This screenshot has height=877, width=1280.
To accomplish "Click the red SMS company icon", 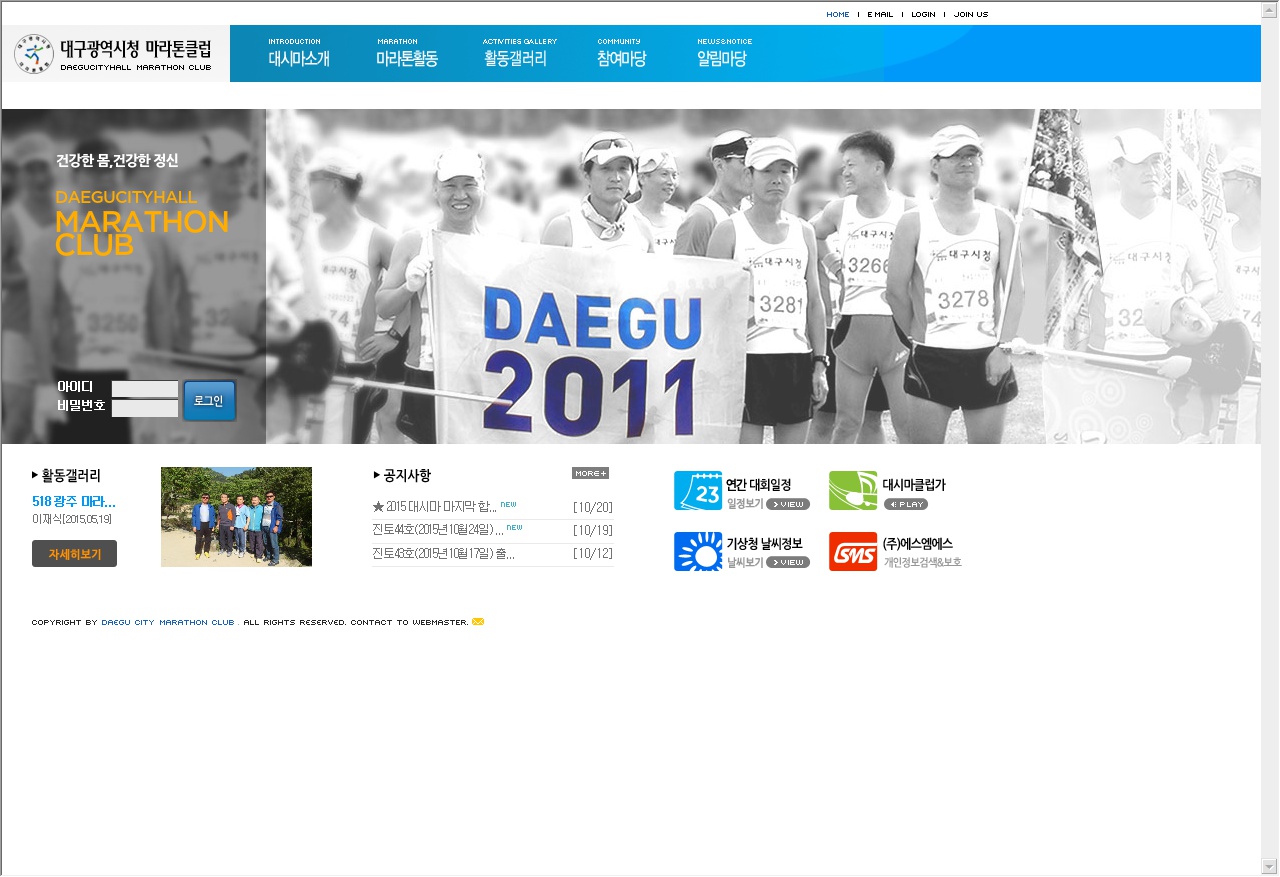I will (852, 552).
